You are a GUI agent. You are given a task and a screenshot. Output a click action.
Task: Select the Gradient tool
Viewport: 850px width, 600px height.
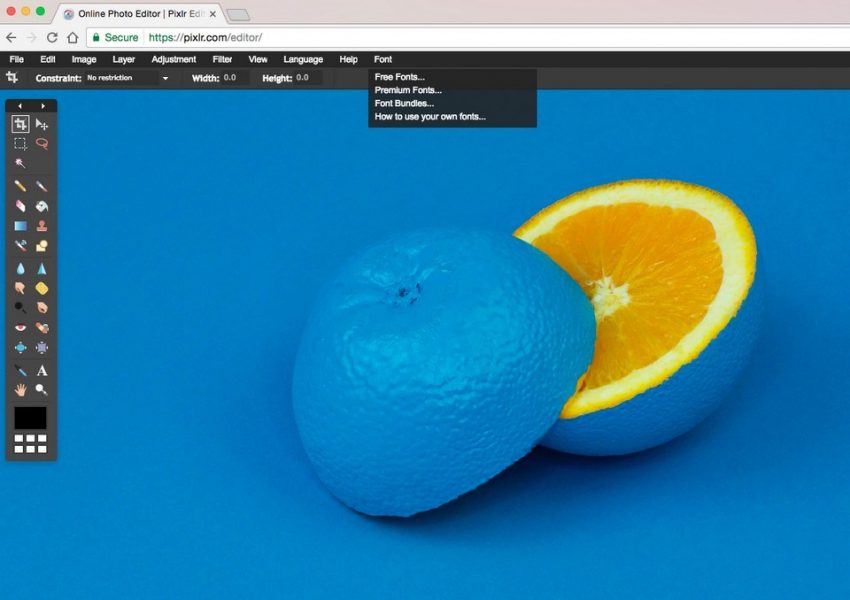tap(20, 226)
